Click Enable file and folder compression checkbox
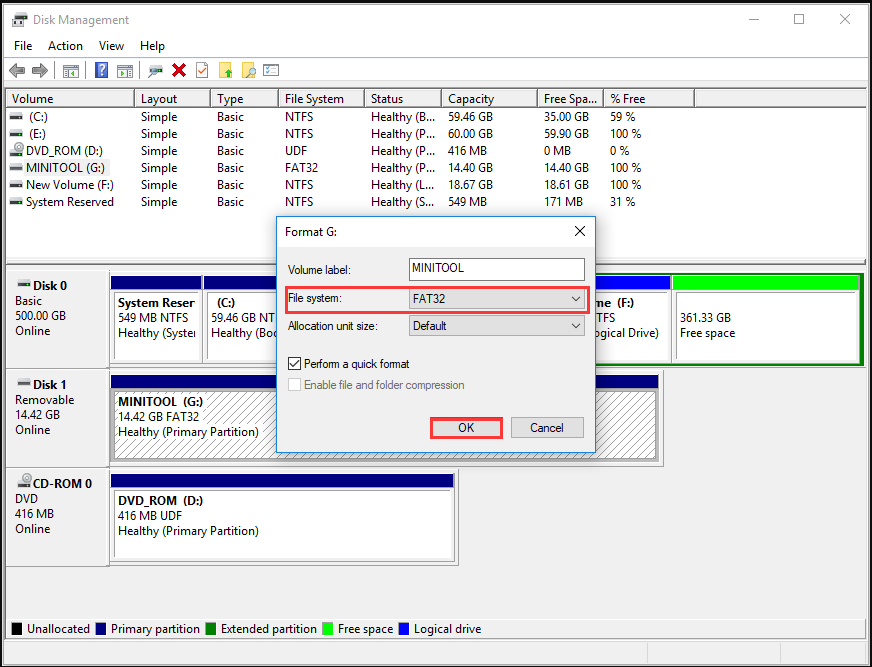Viewport: 872px width, 667px height. pos(294,385)
